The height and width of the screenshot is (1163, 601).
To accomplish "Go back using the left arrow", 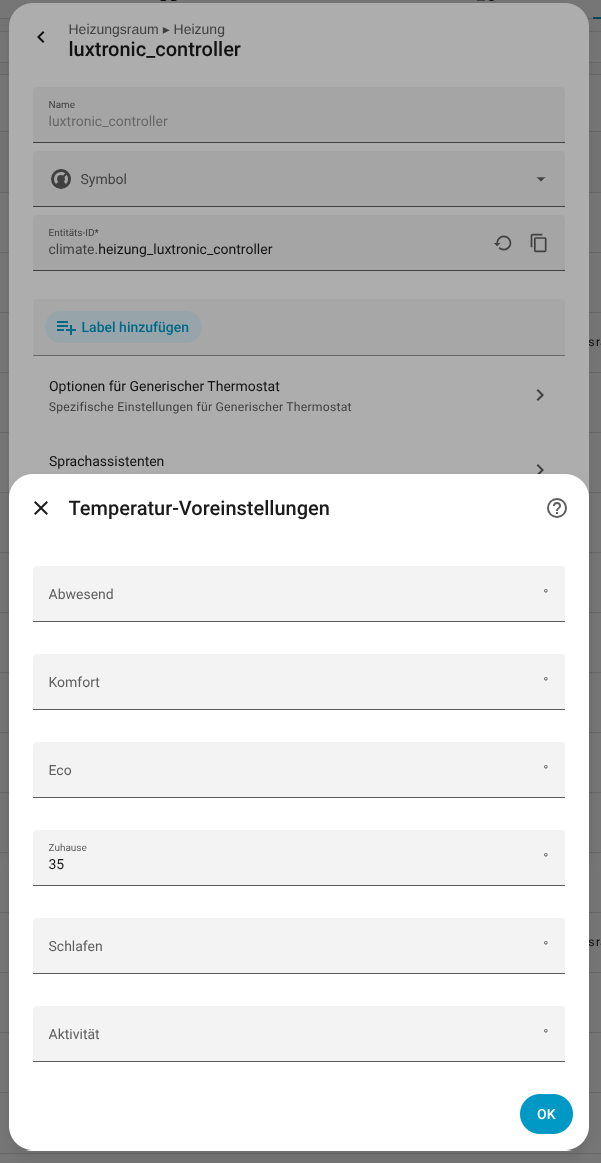I will (41, 37).
